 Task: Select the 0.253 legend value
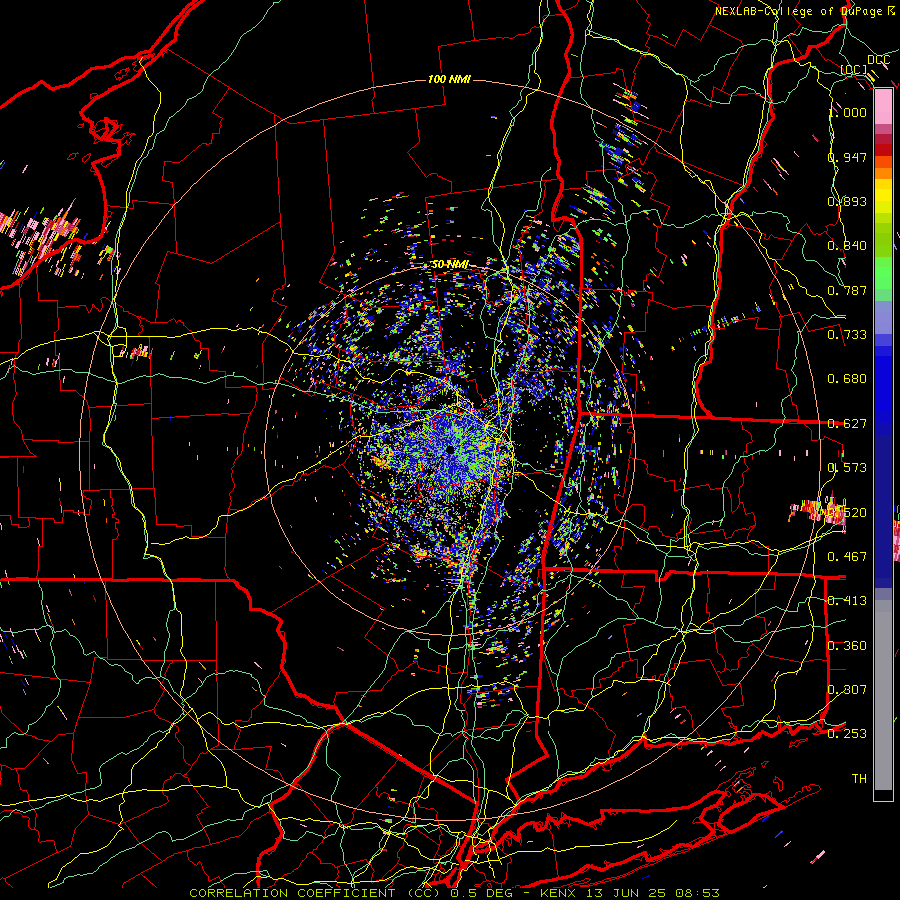(x=848, y=734)
